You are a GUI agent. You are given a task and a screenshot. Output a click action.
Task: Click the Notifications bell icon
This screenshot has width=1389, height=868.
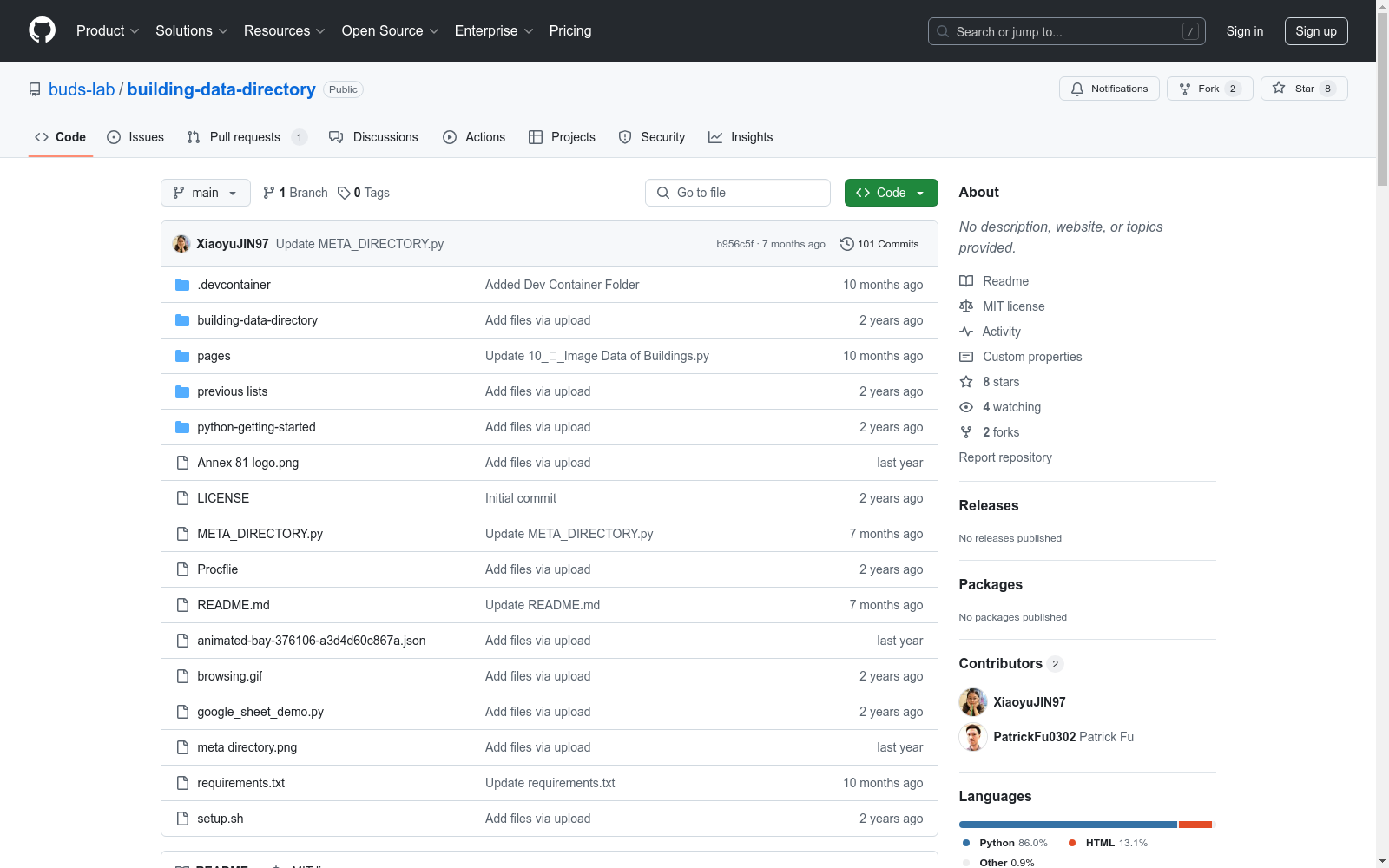[1077, 89]
